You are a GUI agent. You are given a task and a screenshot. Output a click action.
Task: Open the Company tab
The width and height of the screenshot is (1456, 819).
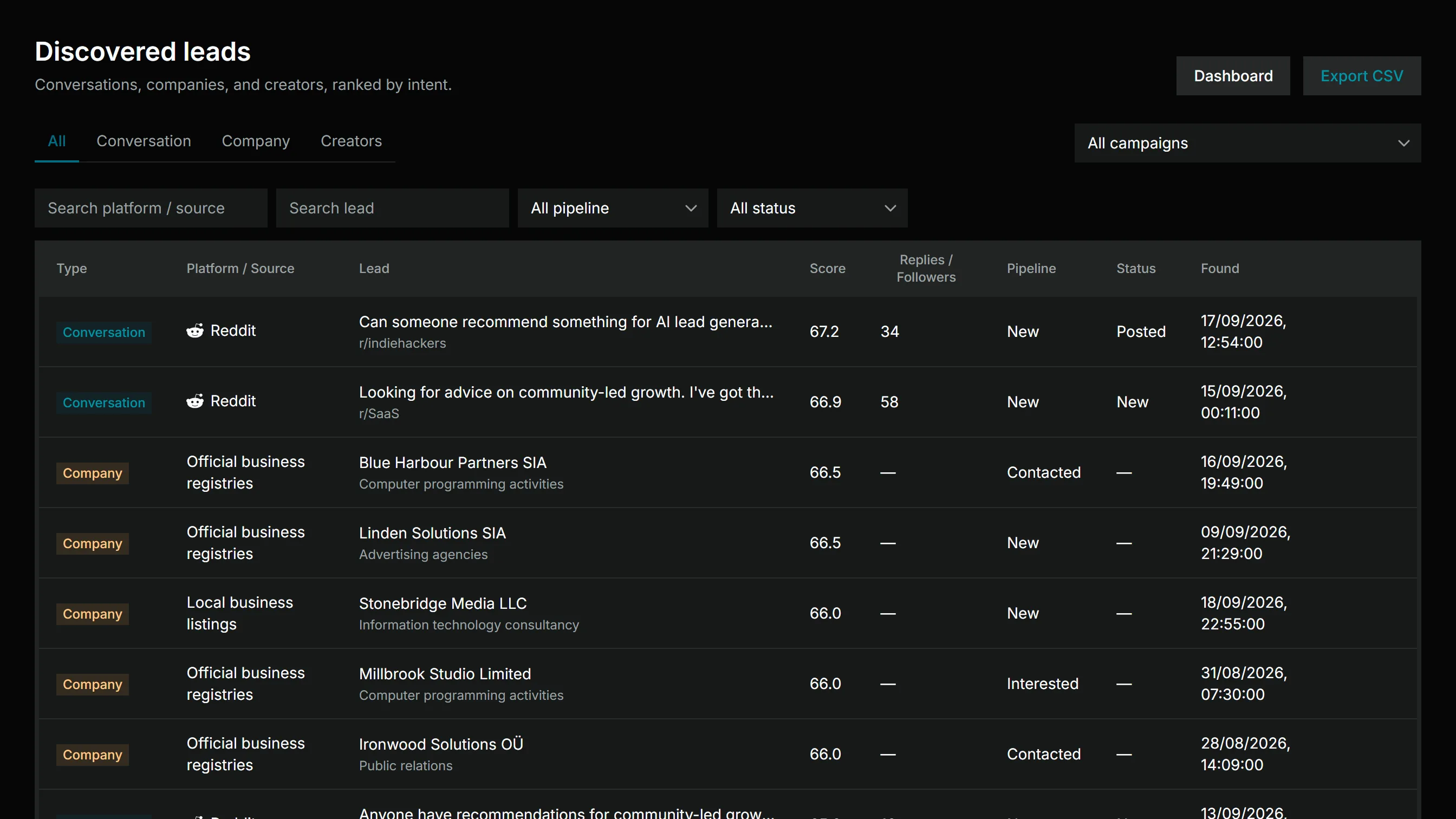coord(256,141)
